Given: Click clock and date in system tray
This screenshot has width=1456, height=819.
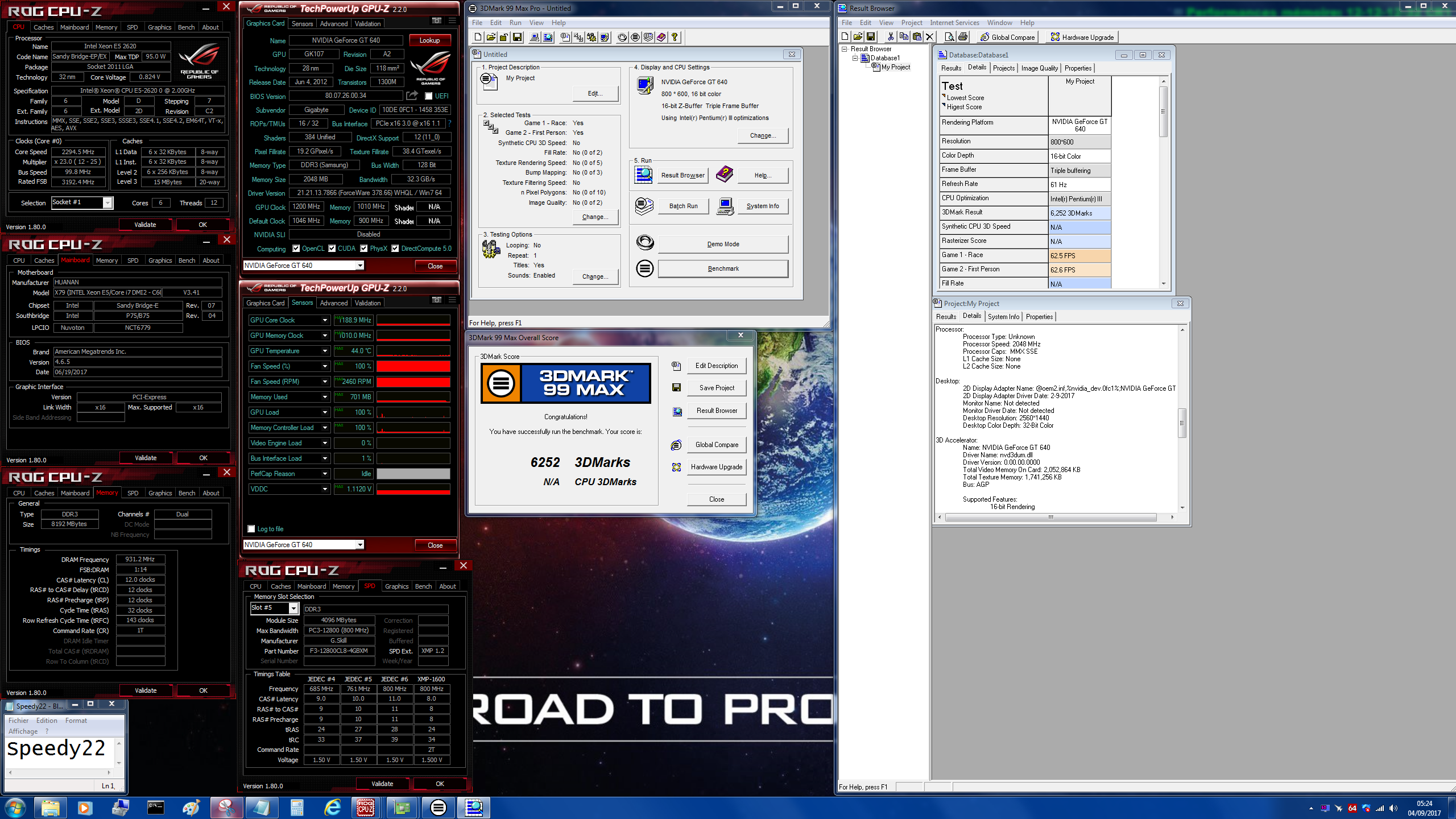Looking at the screenshot, I should click(x=1424, y=808).
